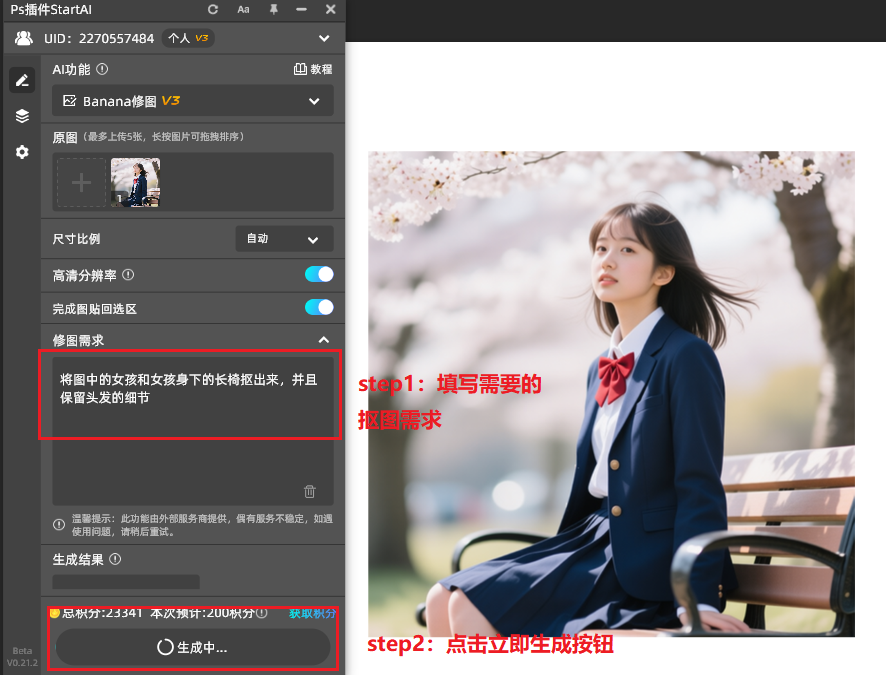Open the 尺寸比例 自动 dropdown
The height and width of the screenshot is (675, 886).
[284, 238]
